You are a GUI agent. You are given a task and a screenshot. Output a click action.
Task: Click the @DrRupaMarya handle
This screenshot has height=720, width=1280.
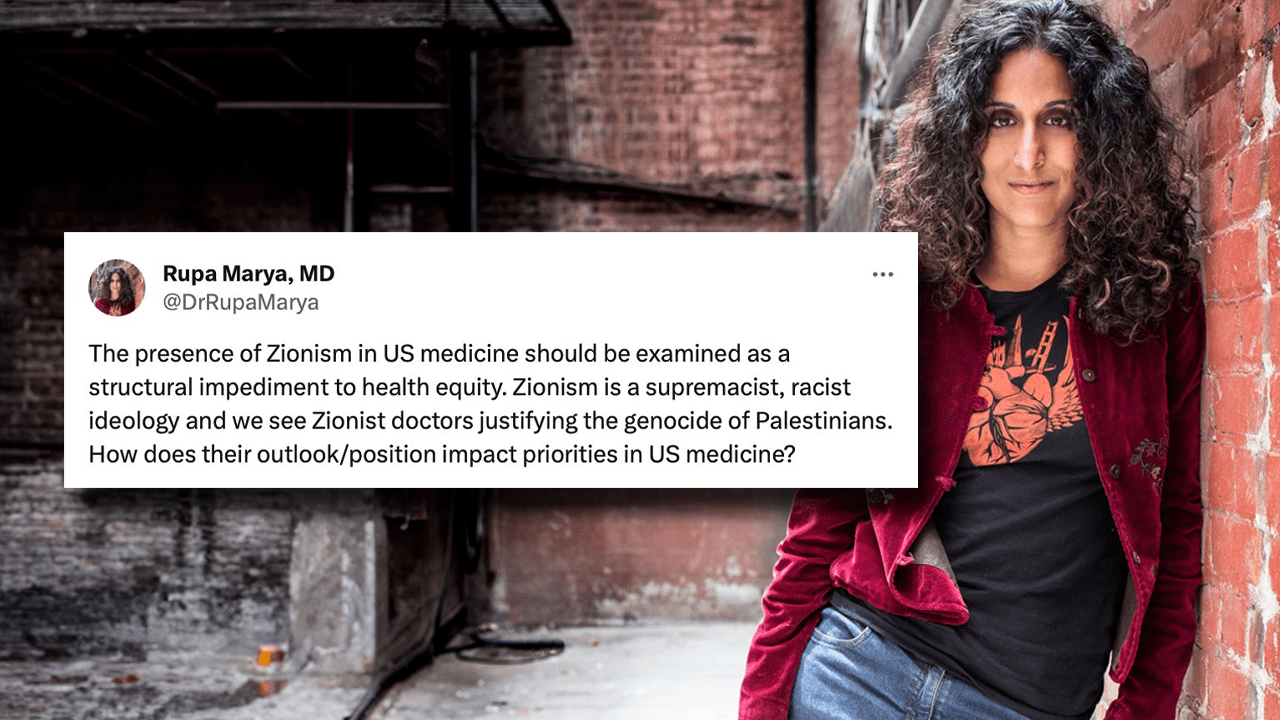(x=240, y=302)
